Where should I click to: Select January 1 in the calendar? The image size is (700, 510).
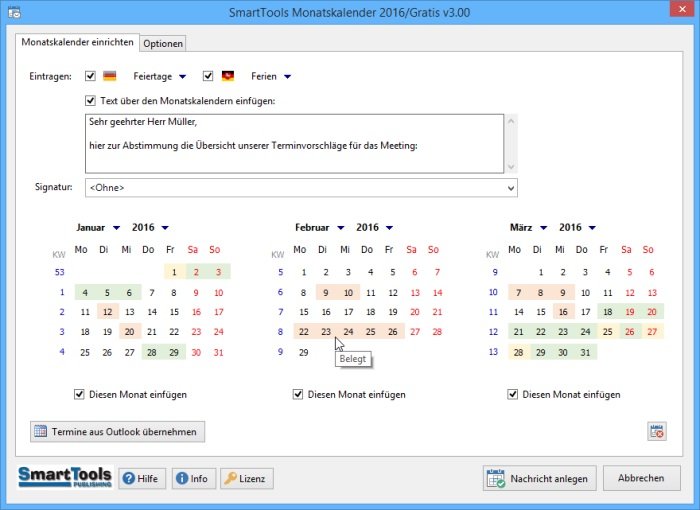point(175,272)
